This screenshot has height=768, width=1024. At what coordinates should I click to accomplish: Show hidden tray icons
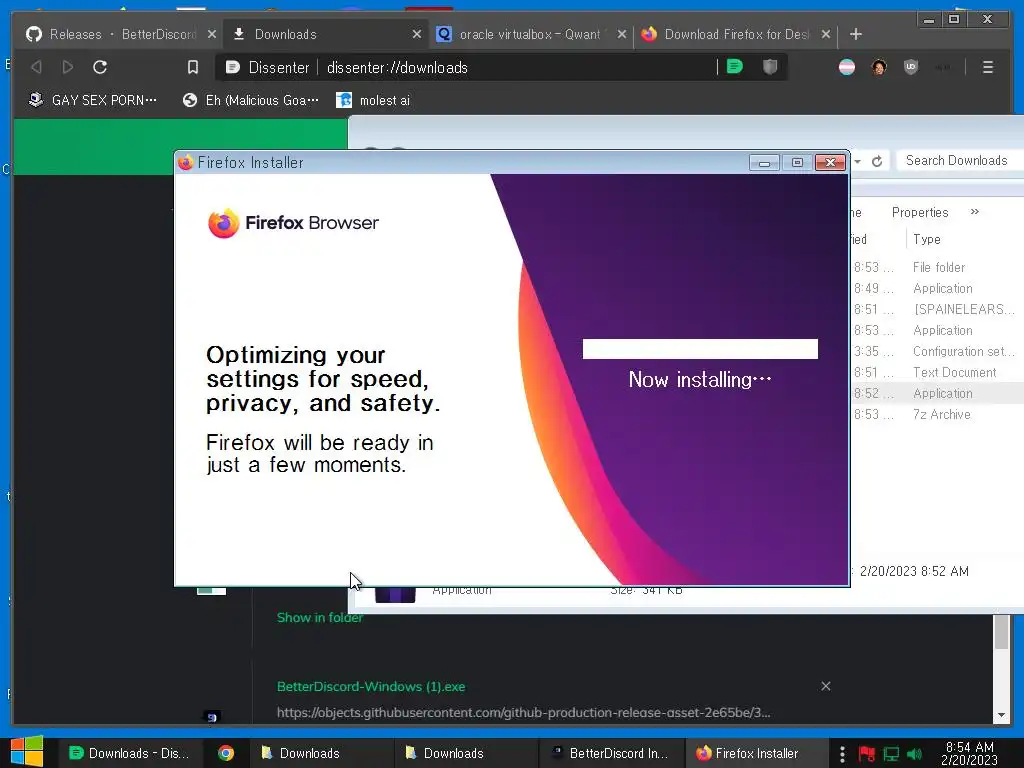842,754
